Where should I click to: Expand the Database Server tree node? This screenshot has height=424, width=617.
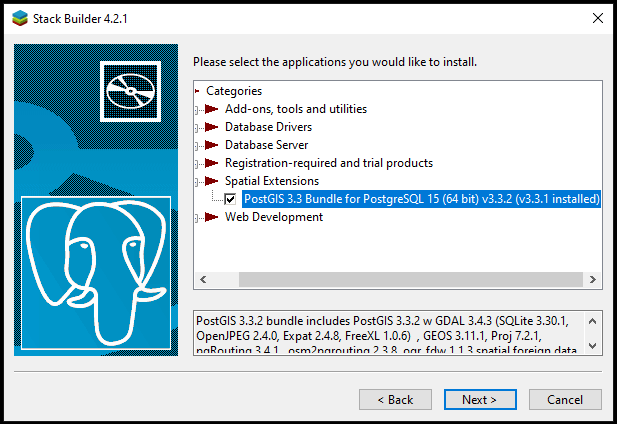point(196,146)
